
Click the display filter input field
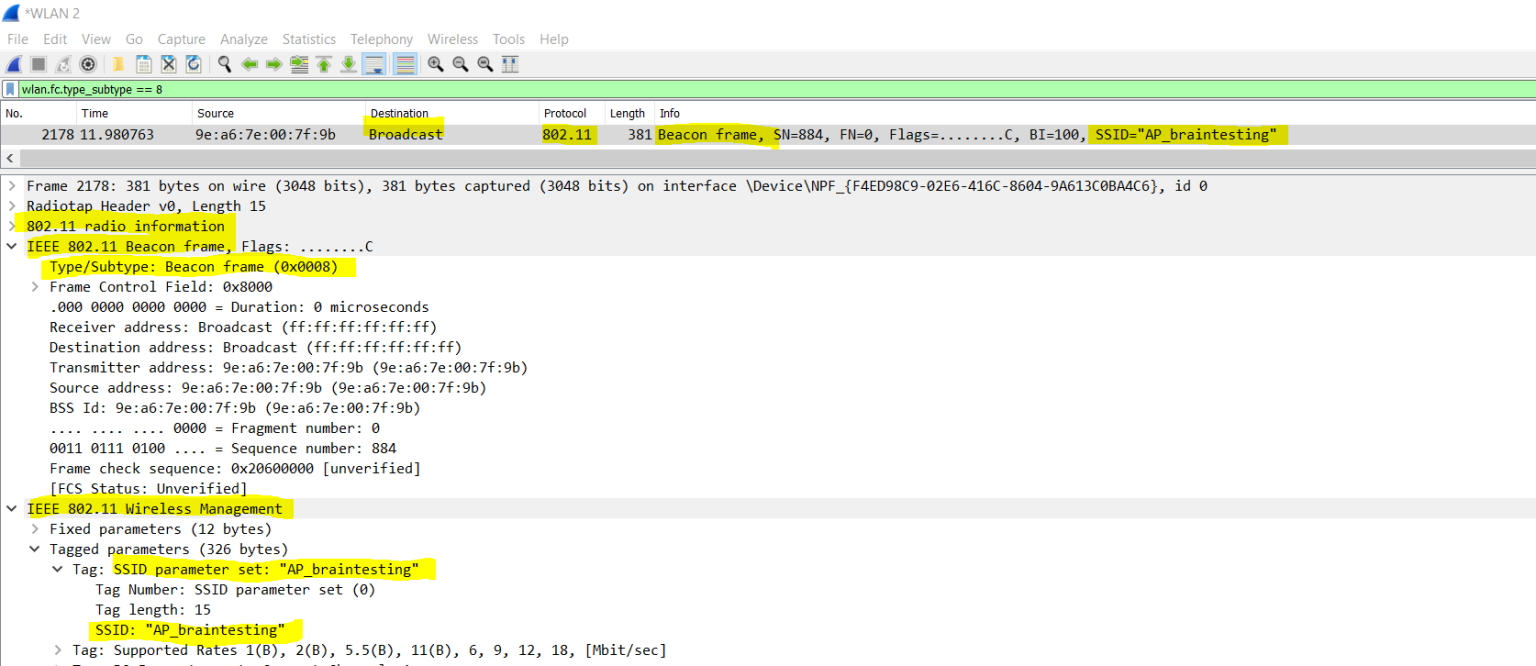pos(700,89)
